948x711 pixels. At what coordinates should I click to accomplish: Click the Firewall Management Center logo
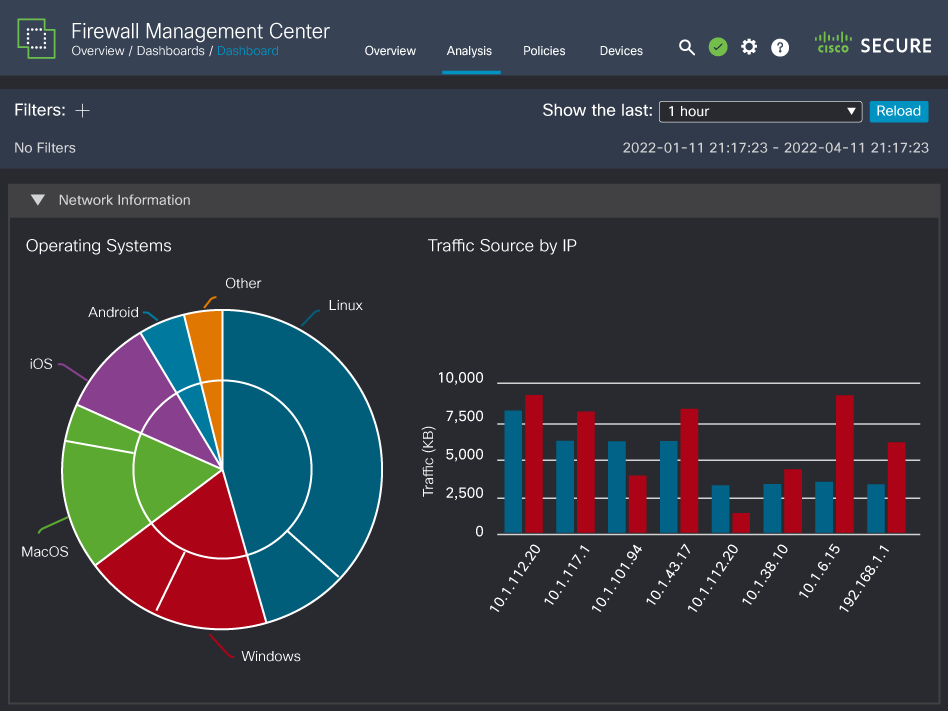coord(36,38)
